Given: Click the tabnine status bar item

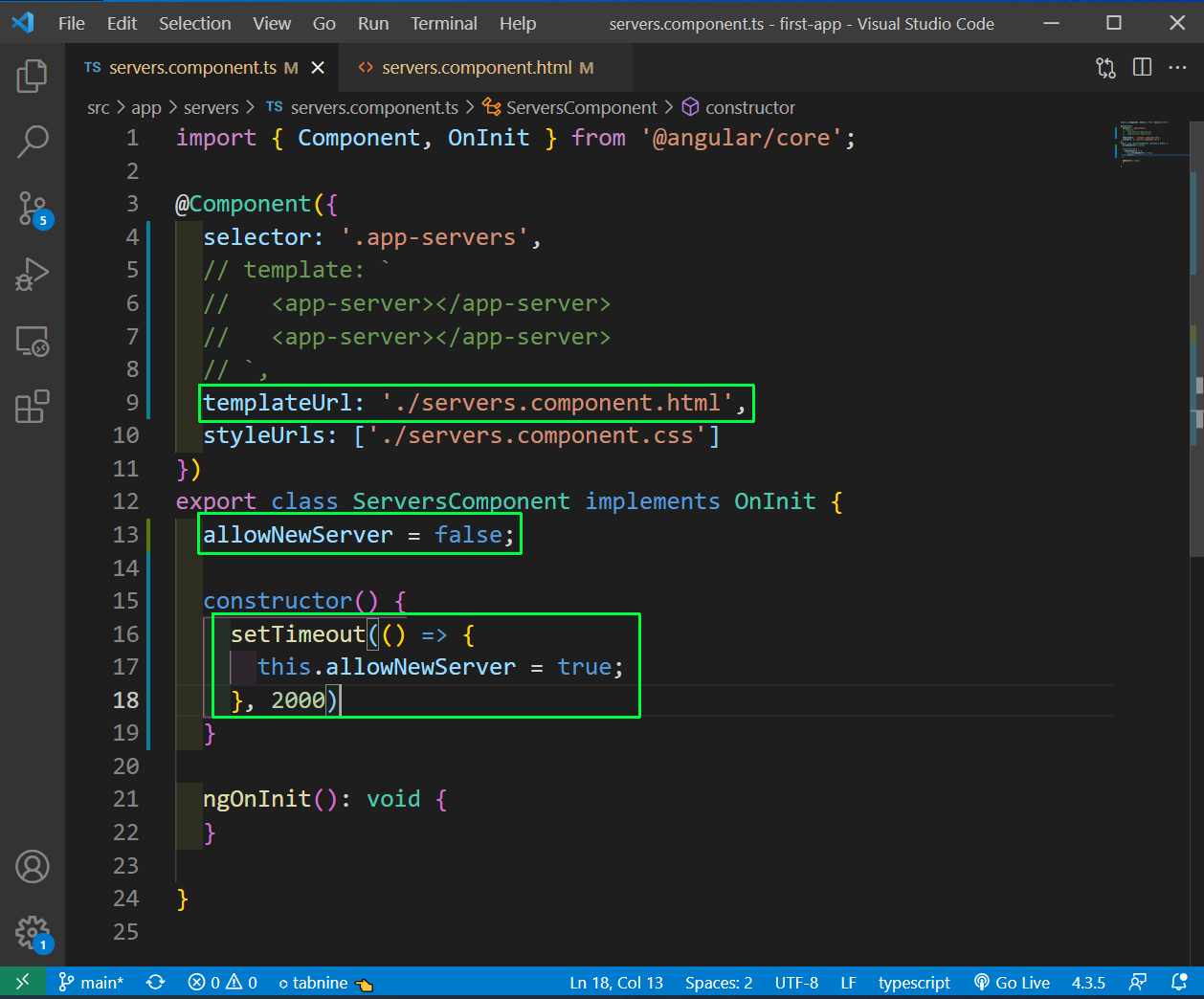Looking at the screenshot, I should (x=324, y=983).
